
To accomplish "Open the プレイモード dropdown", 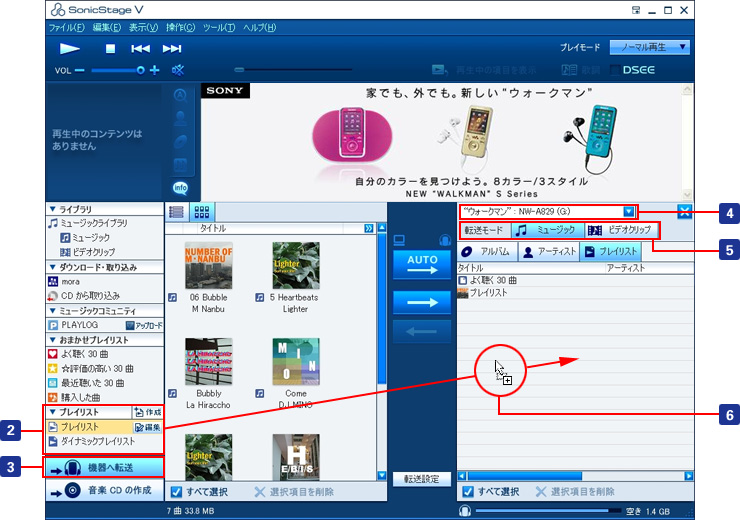I will 653,47.
